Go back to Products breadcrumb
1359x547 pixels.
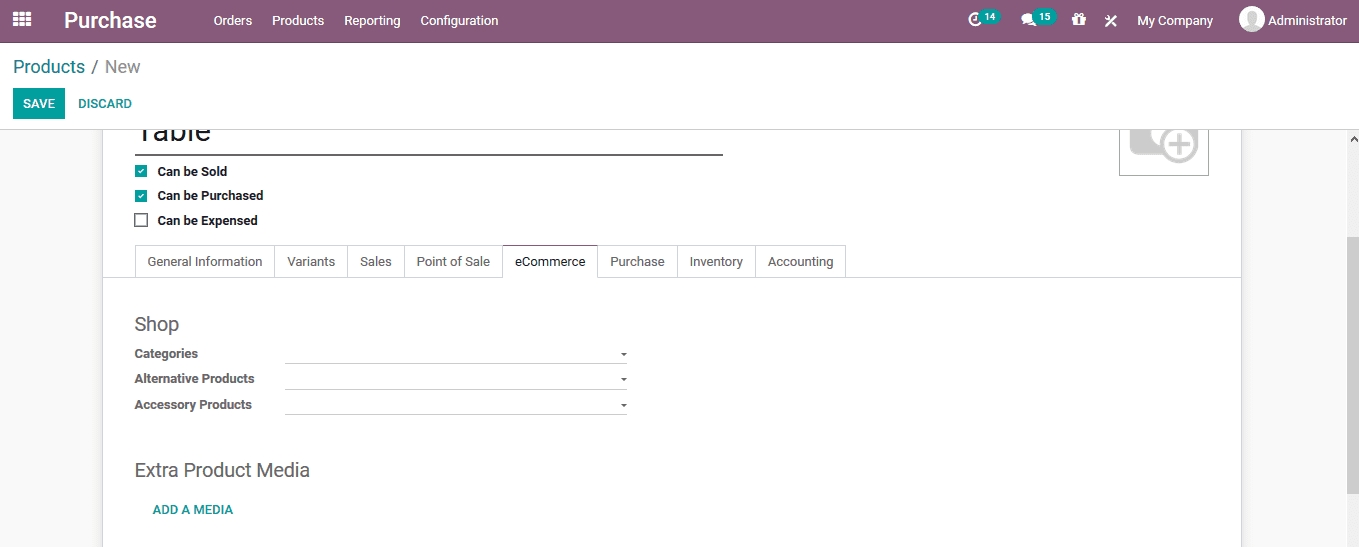pyautogui.click(x=49, y=67)
